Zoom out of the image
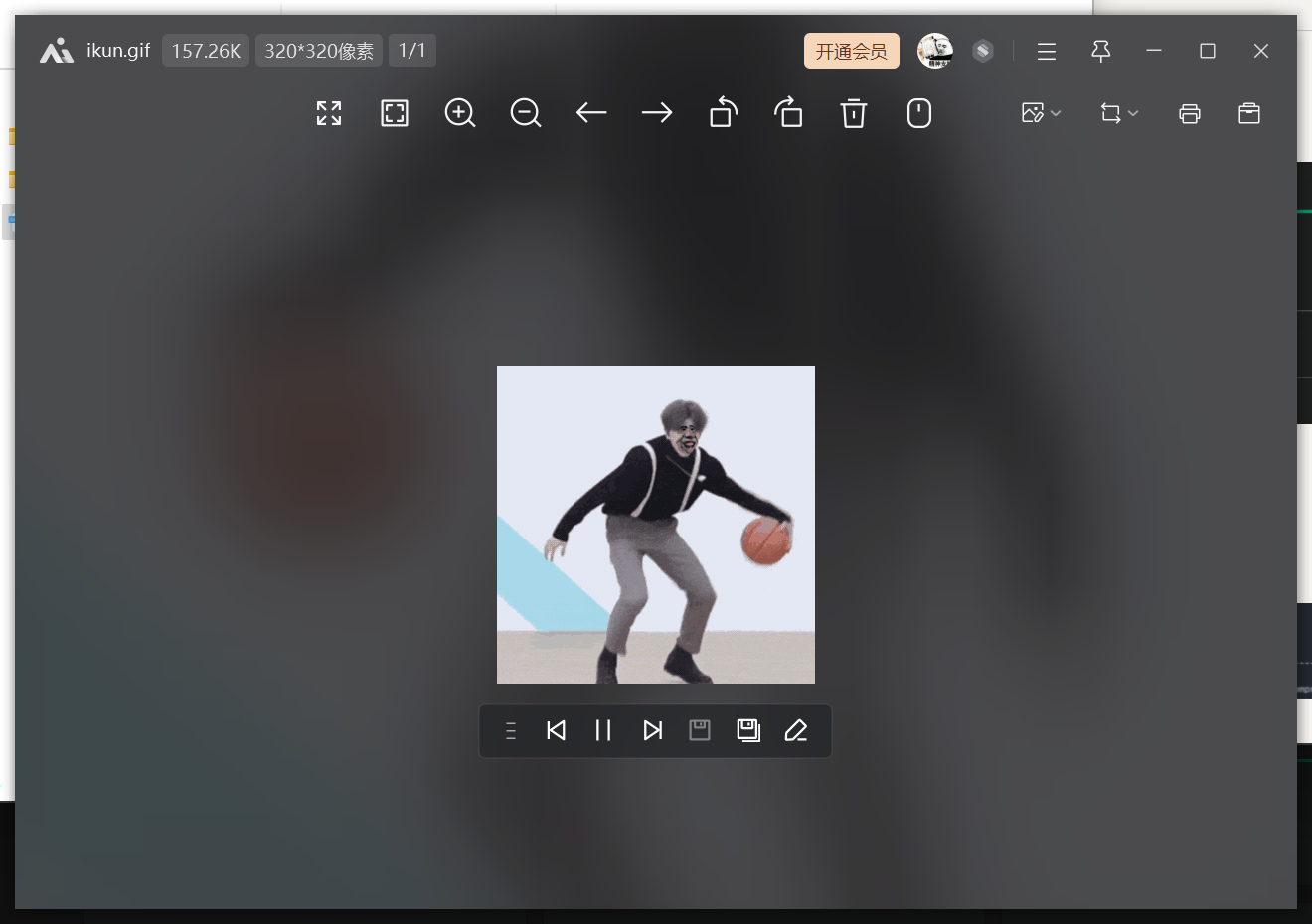The width and height of the screenshot is (1312, 924). coord(526,113)
